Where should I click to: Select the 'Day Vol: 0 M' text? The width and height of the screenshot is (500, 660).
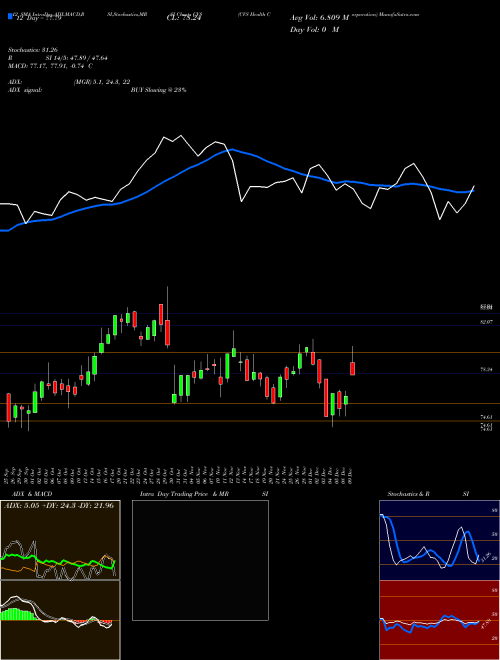click(314, 30)
